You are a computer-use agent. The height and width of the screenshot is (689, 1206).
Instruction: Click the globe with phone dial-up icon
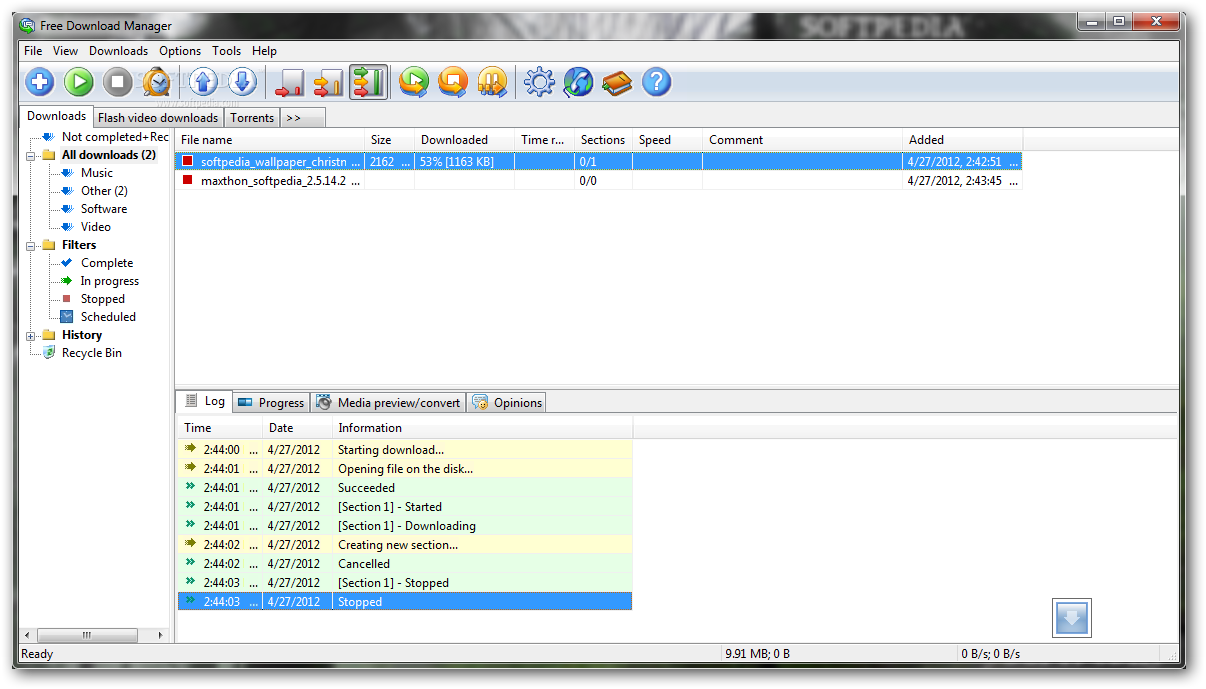tap(578, 82)
